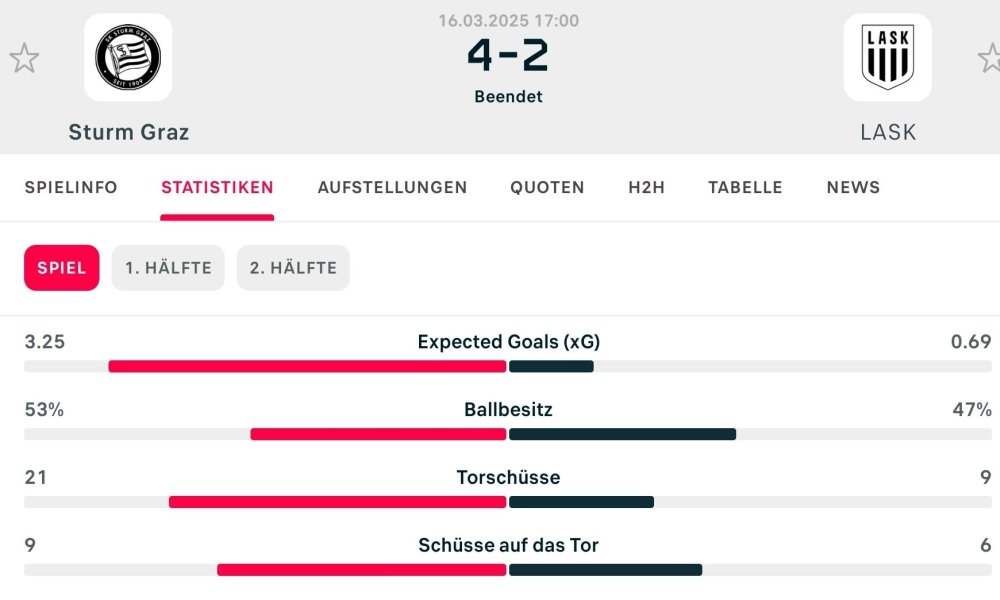Switch to the 1. HÄLFTE statistics view
This screenshot has width=1000, height=600.
tap(168, 267)
